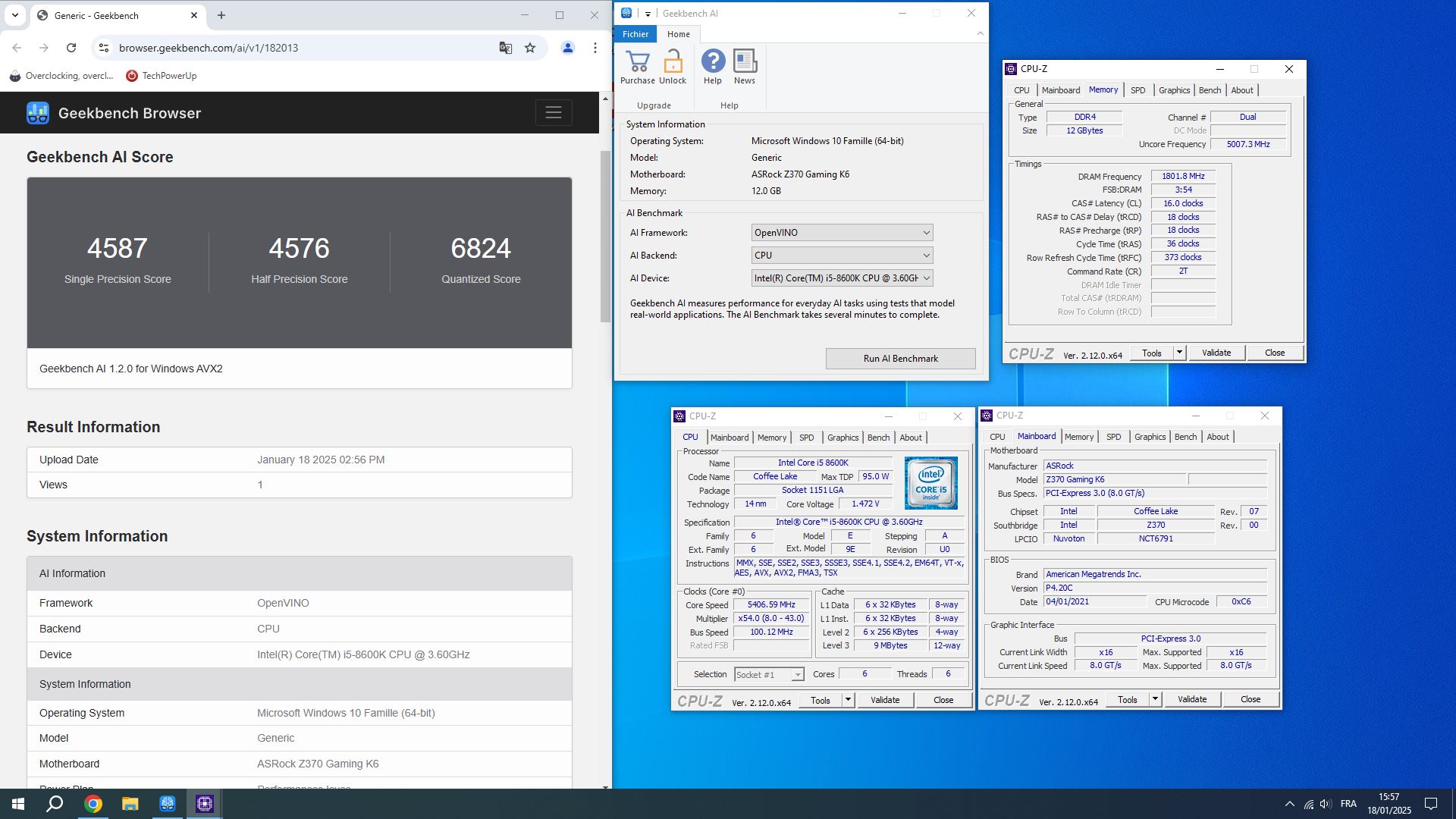Viewport: 1456px width, 819px height.
Task: Click the Intel Core i5 logo in CPU-Z
Action: [x=930, y=483]
